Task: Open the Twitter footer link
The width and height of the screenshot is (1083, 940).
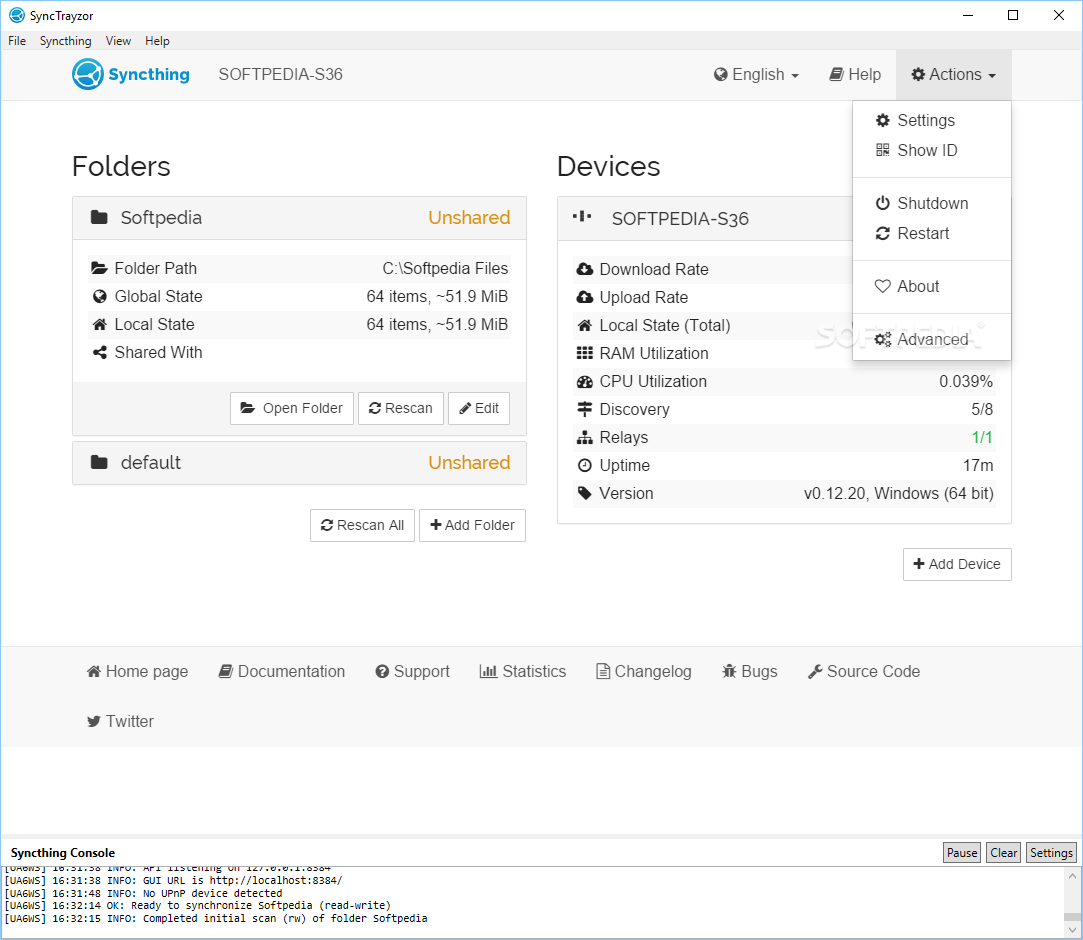Action: [x=120, y=721]
